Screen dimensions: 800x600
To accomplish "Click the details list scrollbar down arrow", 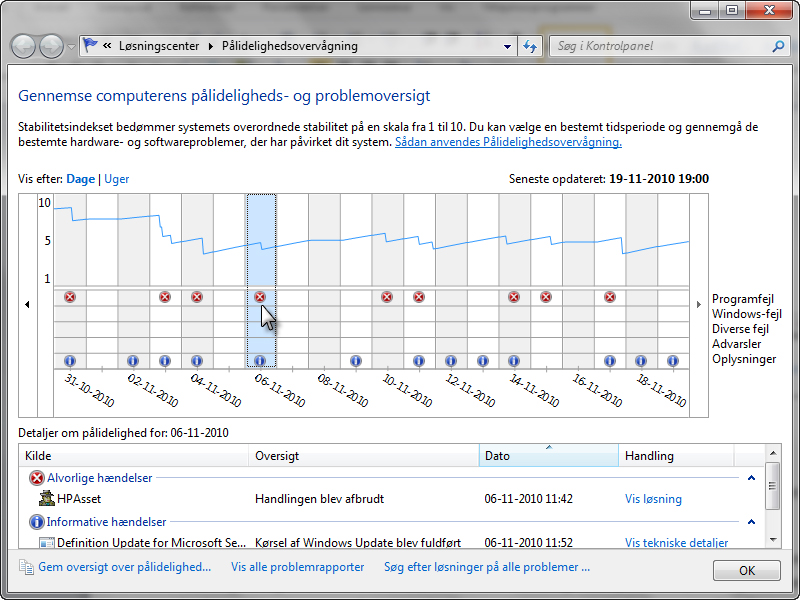I will click(772, 539).
